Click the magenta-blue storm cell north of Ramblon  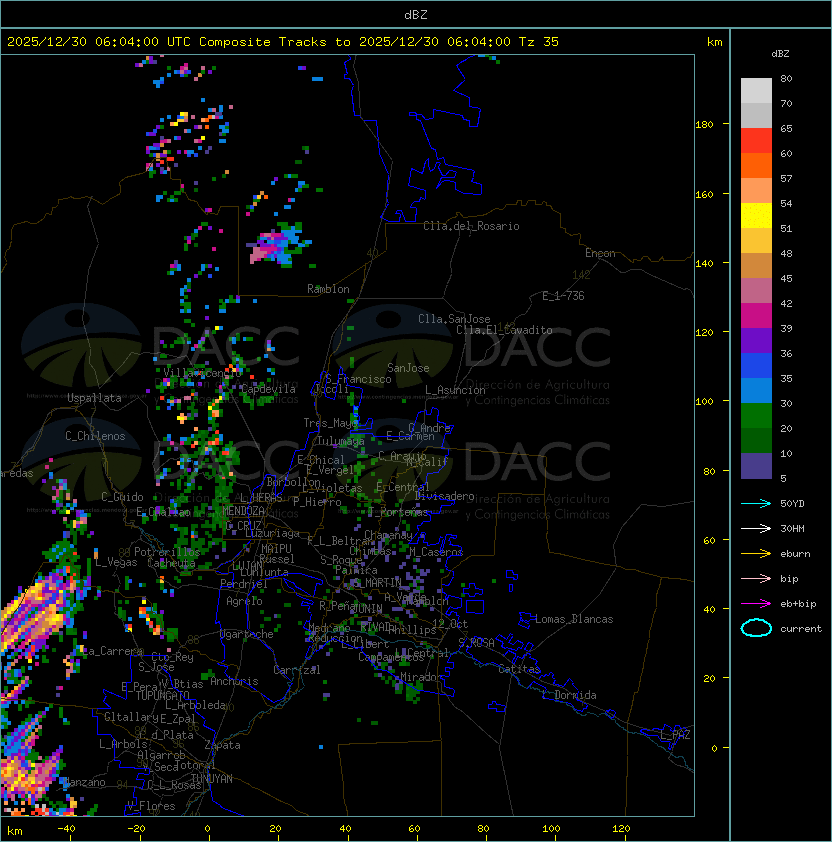click(x=279, y=245)
